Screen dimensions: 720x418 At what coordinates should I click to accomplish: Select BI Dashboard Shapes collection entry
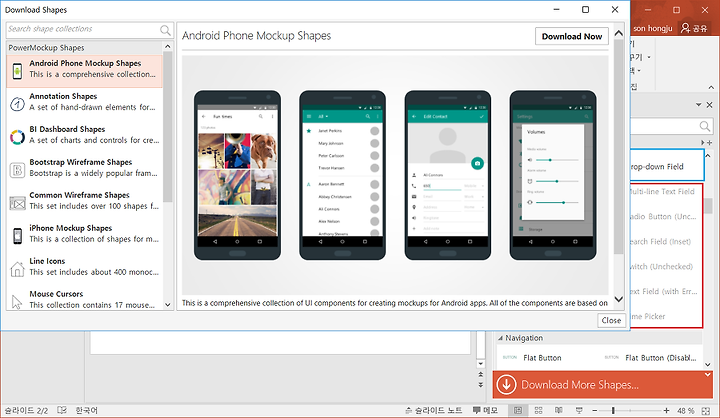pyautogui.click(x=84, y=135)
